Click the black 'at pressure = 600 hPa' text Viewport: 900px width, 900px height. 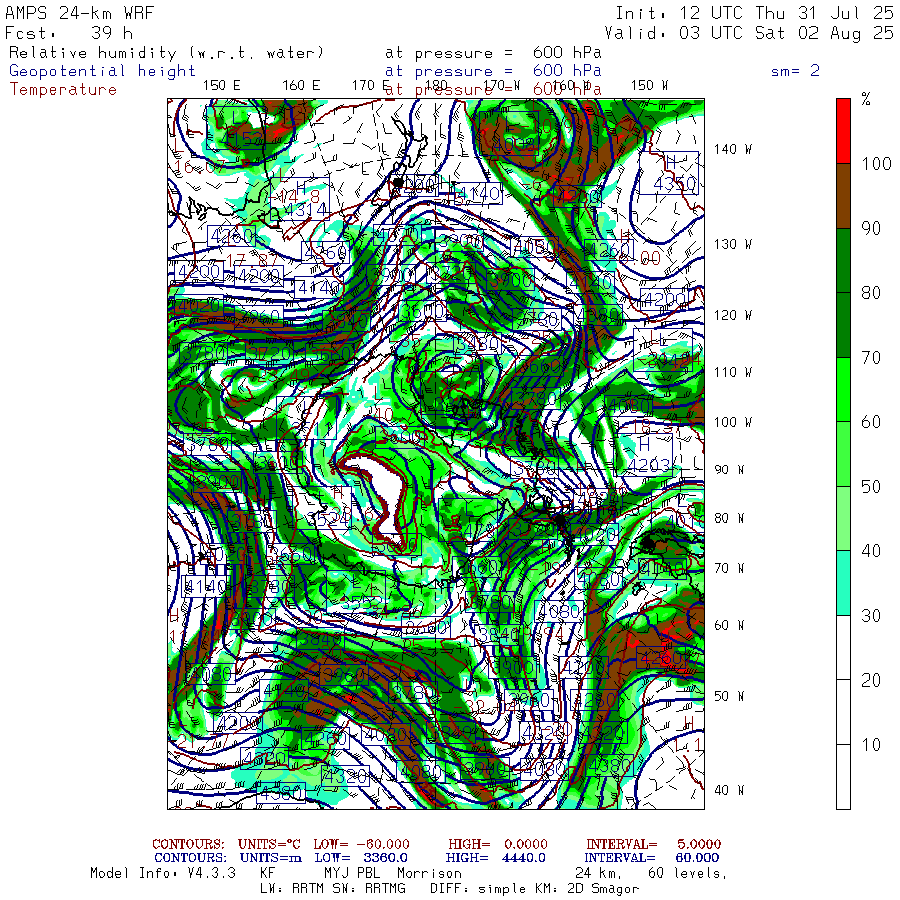pos(493,53)
